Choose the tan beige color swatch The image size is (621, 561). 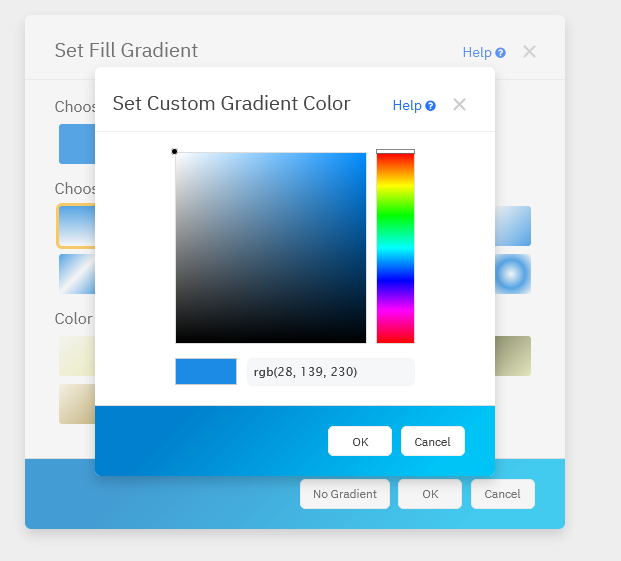76,404
